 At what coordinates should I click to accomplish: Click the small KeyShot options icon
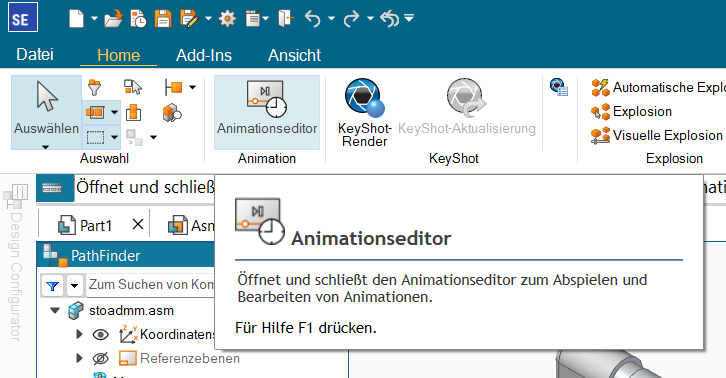click(x=559, y=87)
